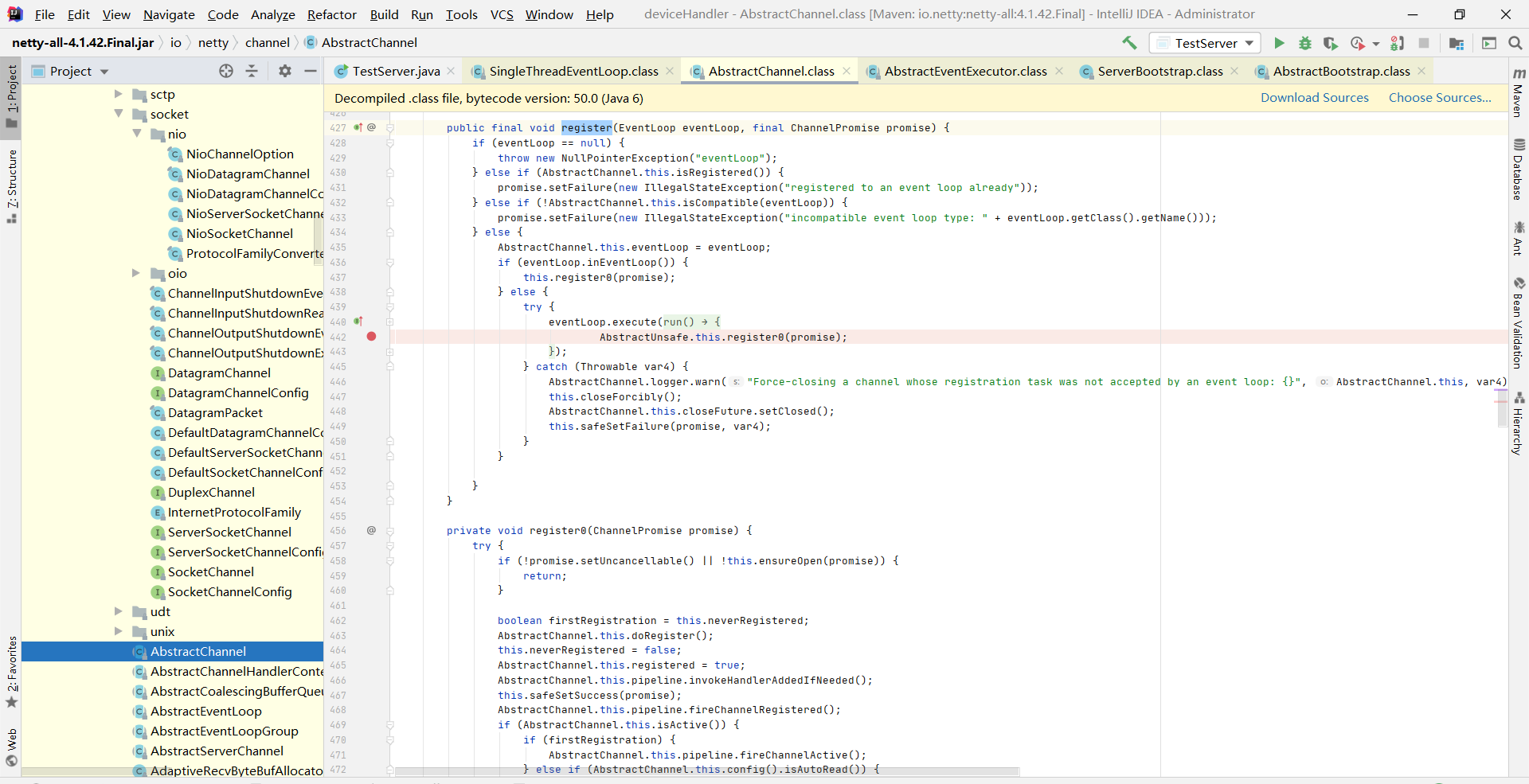1529x784 pixels.
Task: Collapse the socket folder
Action: (119, 114)
